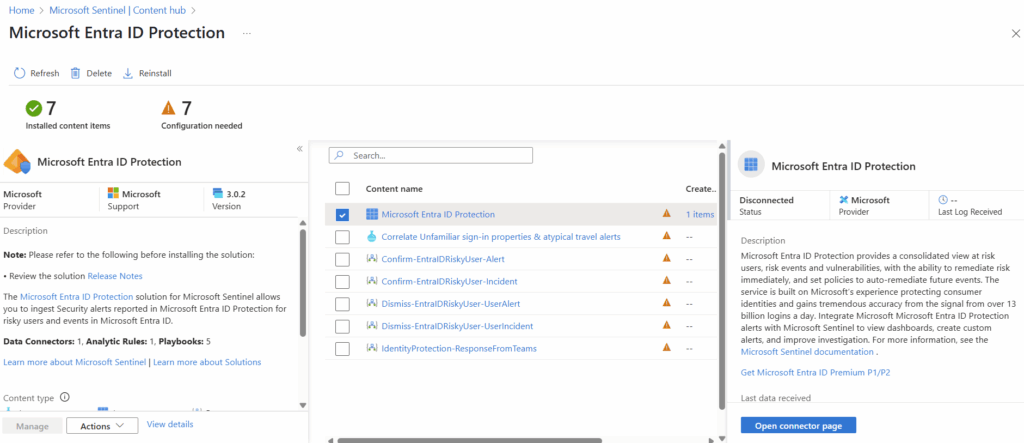The width and height of the screenshot is (1024, 443).
Task: Collapse the left details pane with the double chevron
Action: [x=300, y=149]
